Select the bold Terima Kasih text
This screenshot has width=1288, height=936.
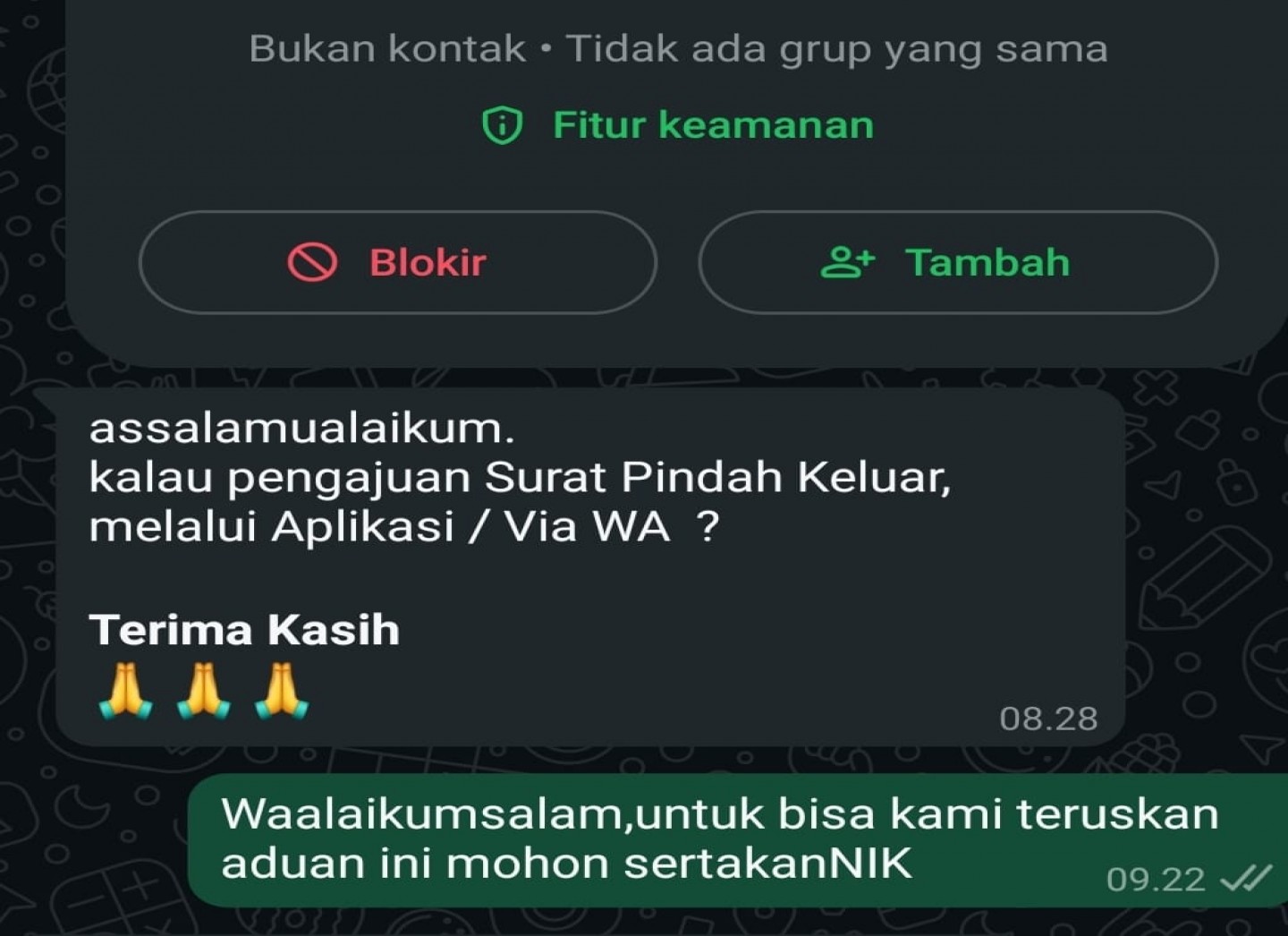click(x=244, y=630)
